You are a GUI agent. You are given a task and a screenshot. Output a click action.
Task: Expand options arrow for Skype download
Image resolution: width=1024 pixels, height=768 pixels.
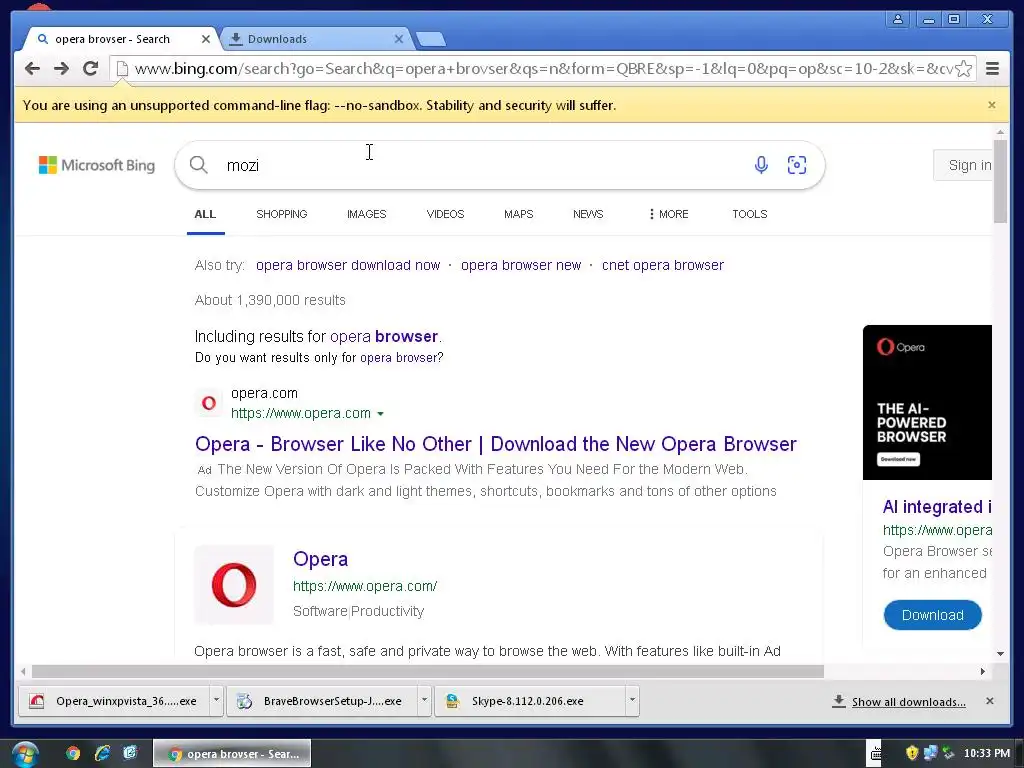tap(632, 701)
